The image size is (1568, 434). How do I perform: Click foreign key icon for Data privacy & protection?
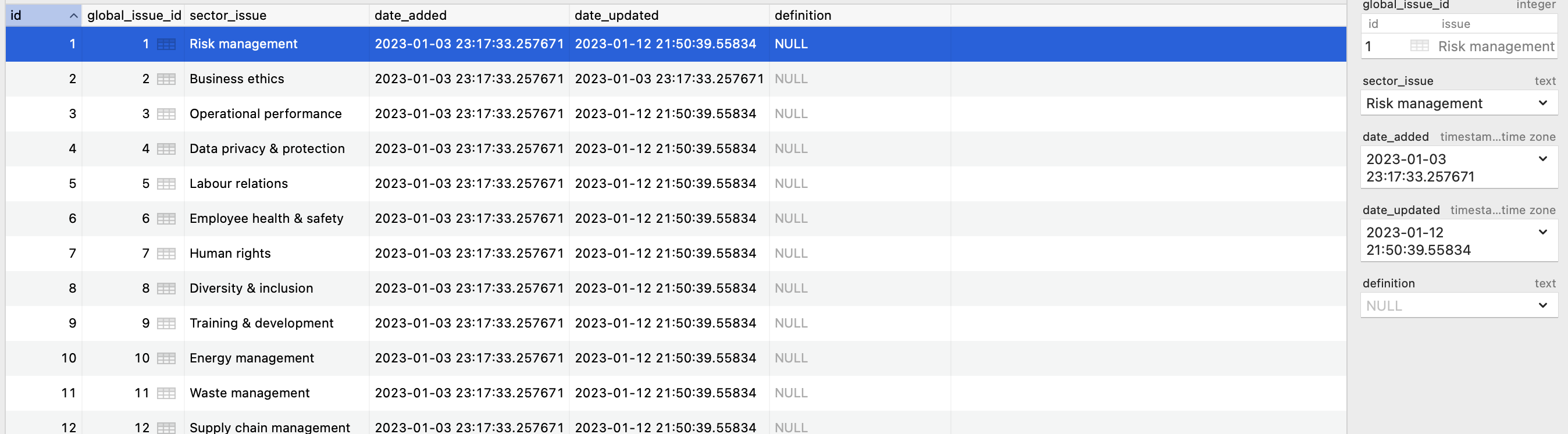click(166, 148)
